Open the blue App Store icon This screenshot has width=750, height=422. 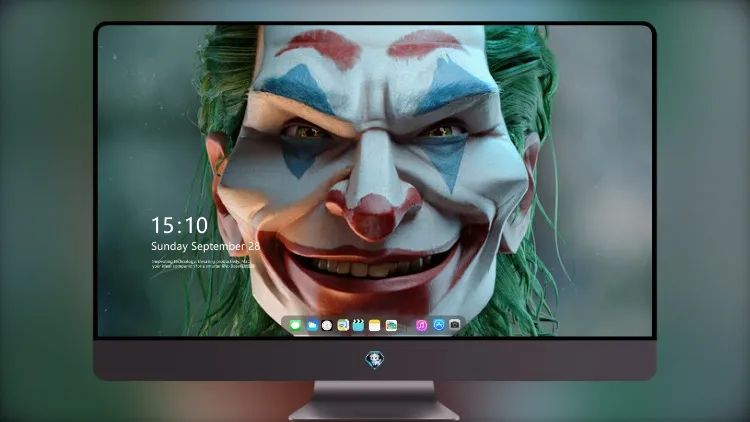pyautogui.click(x=439, y=325)
